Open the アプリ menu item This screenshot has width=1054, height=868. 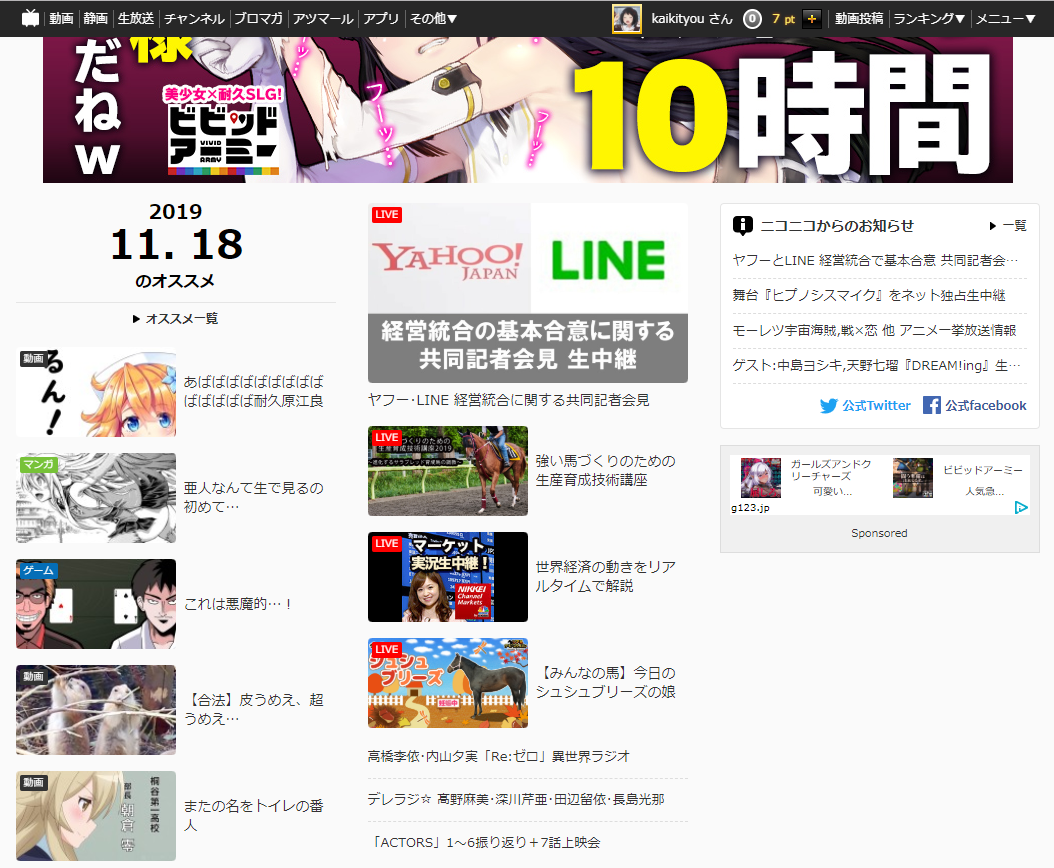(x=381, y=19)
